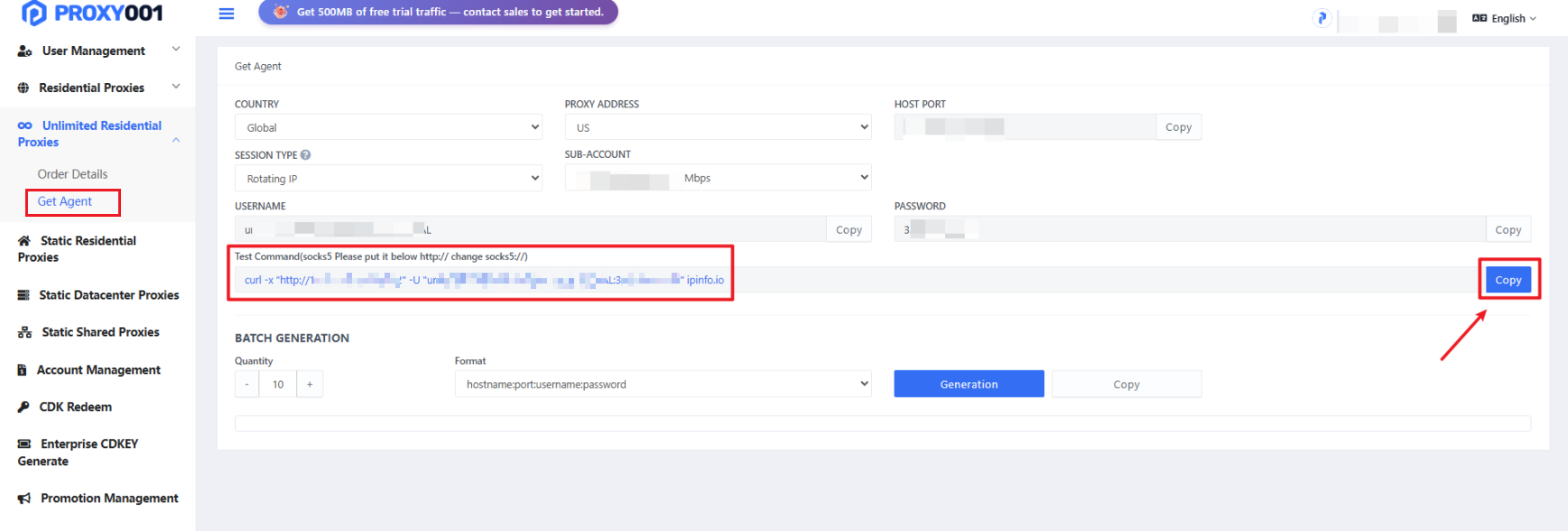Open the Proxy Address dropdown showing US
Screen dimensions: 1568x531
(719, 127)
